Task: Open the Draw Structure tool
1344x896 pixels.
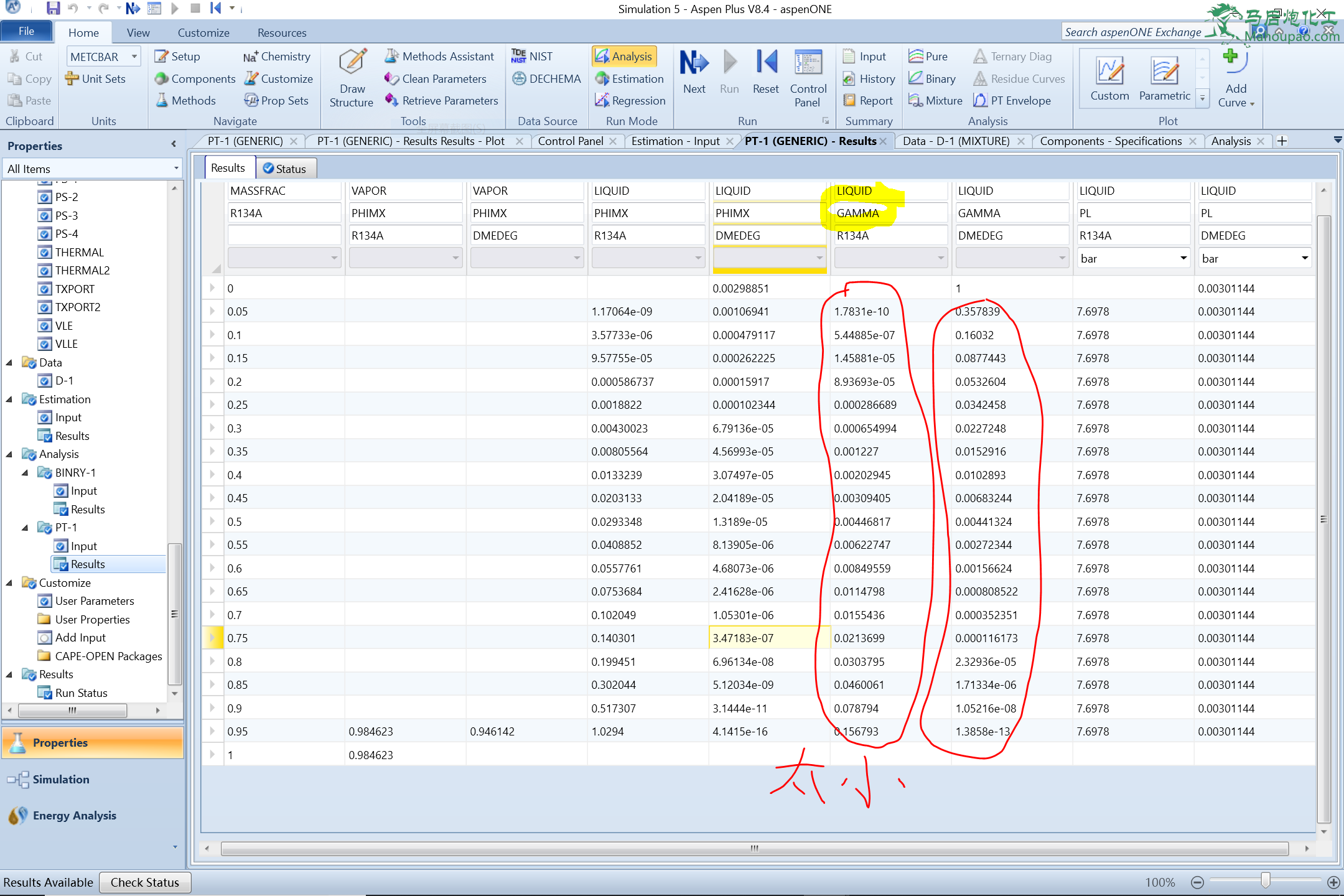Action: point(352,78)
